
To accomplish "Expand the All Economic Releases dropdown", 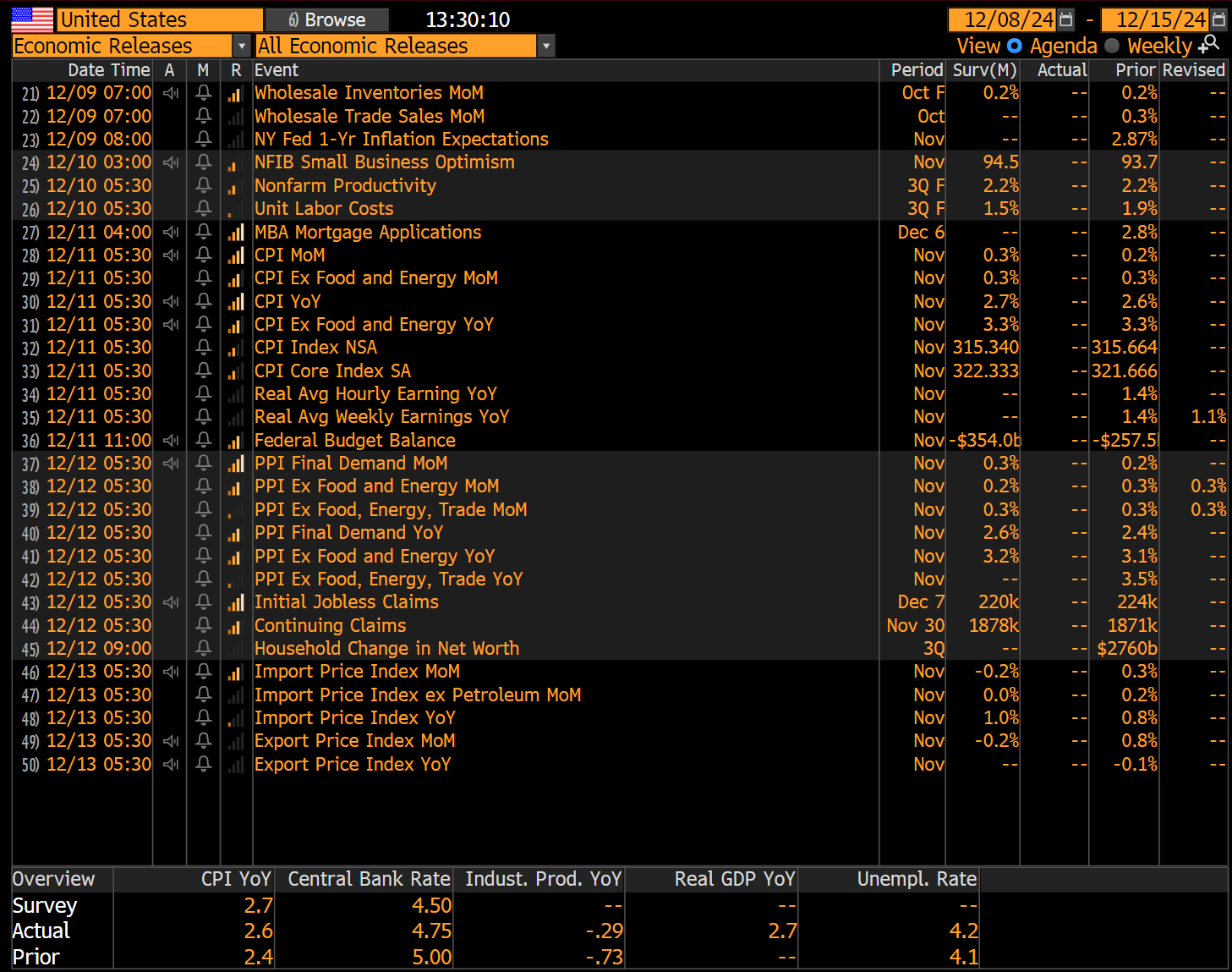I will pos(546,46).
